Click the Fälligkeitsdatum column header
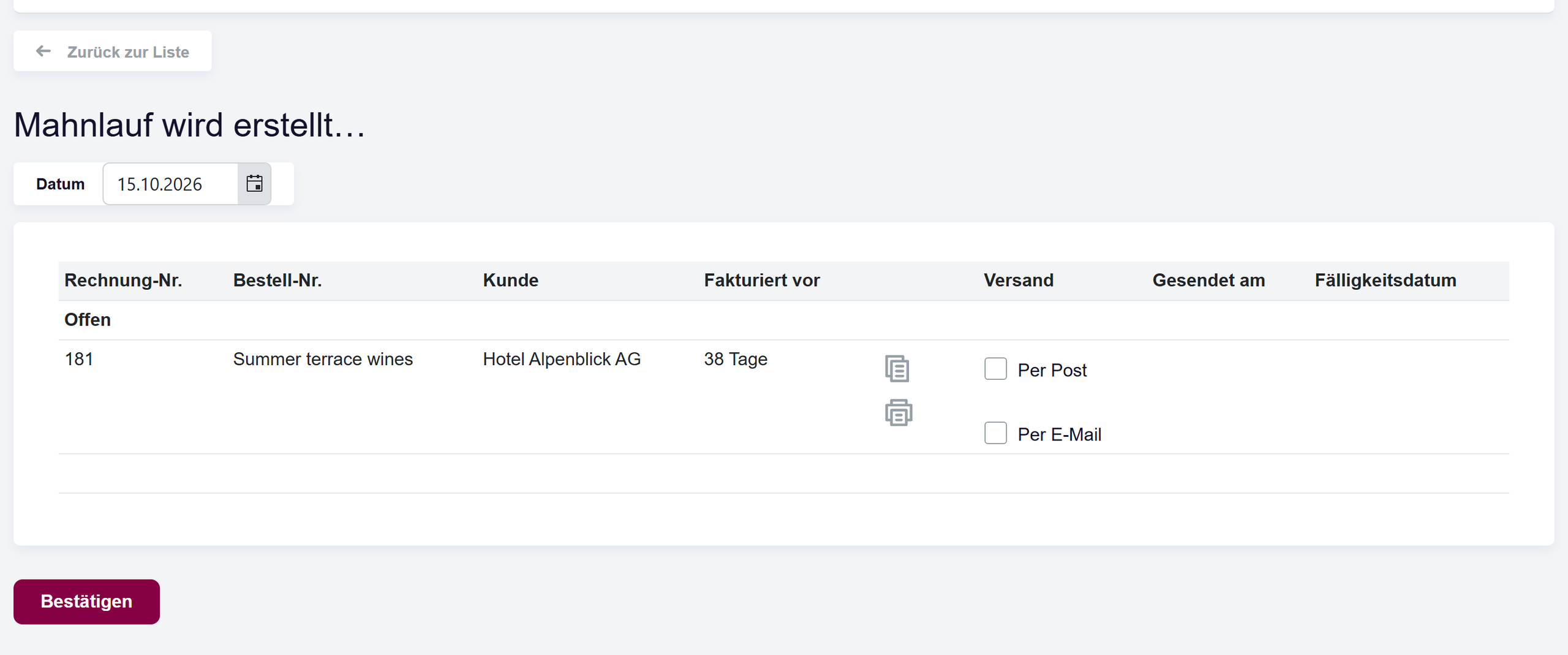The image size is (1568, 655). point(1385,281)
